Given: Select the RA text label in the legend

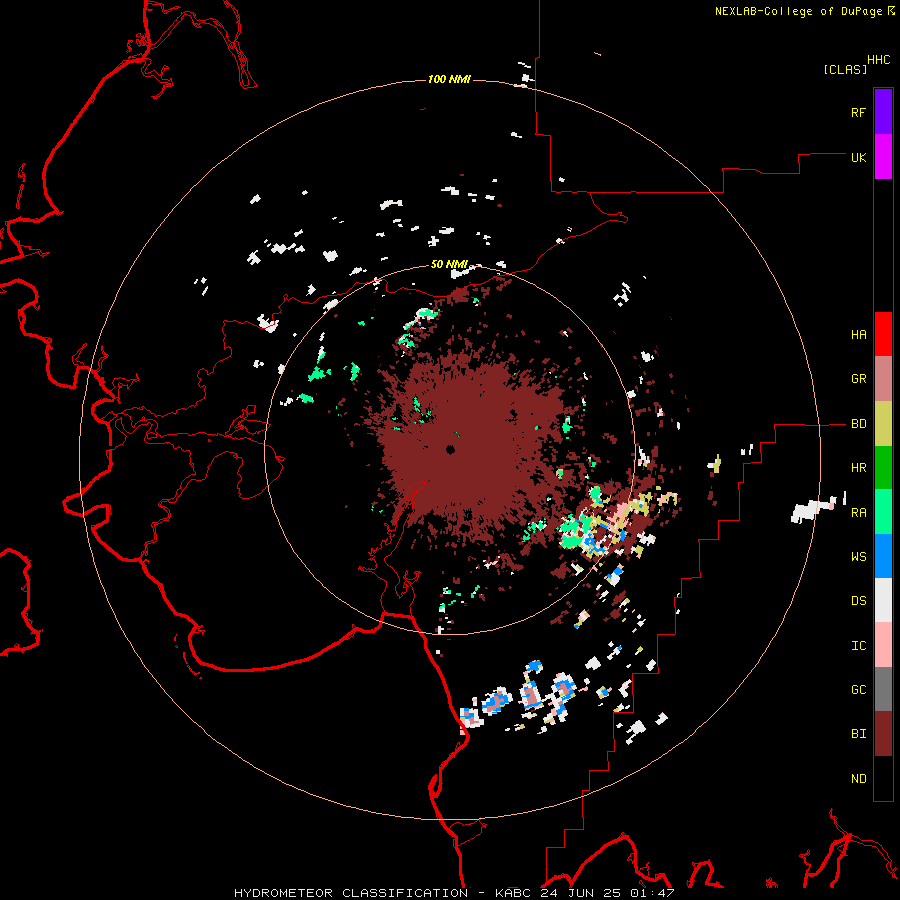Looking at the screenshot, I should (859, 513).
